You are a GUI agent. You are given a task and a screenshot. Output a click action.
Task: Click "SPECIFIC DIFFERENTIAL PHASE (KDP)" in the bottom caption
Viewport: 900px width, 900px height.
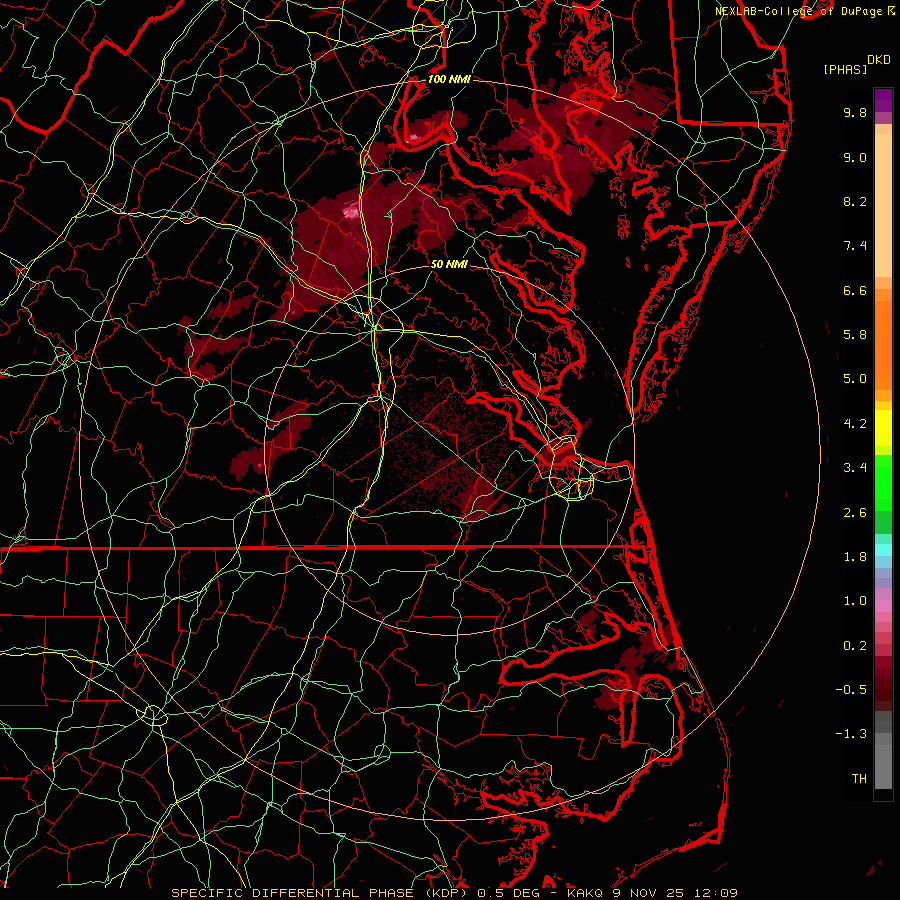point(321,893)
